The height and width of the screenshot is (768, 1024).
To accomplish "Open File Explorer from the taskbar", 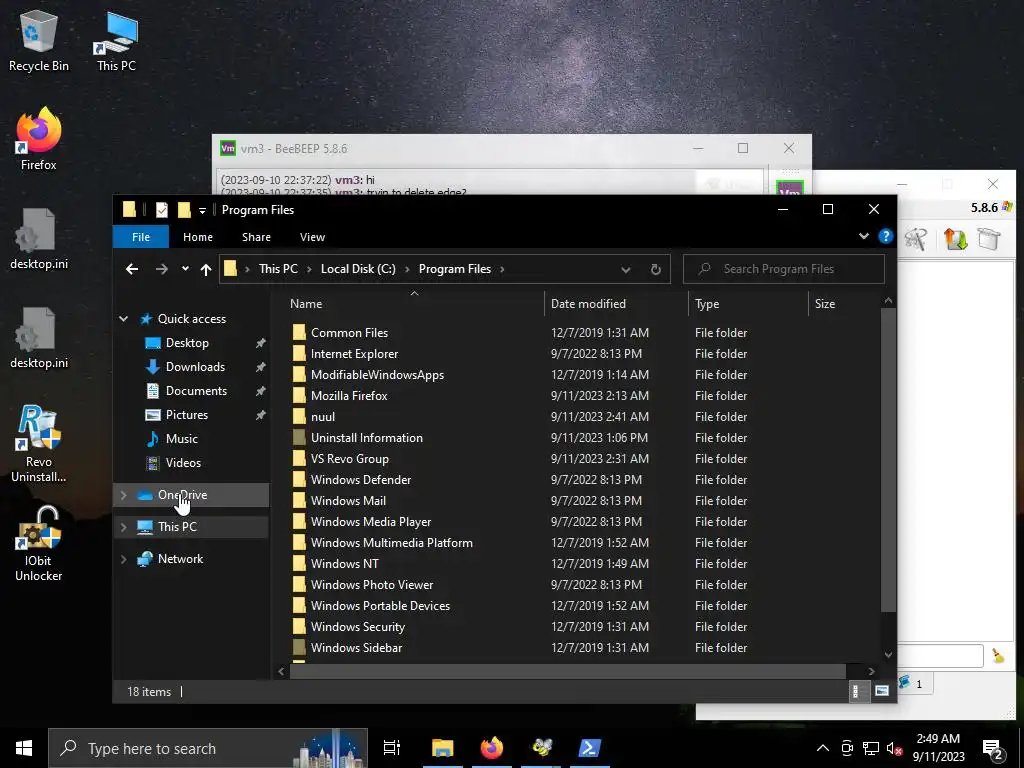I will point(442,748).
